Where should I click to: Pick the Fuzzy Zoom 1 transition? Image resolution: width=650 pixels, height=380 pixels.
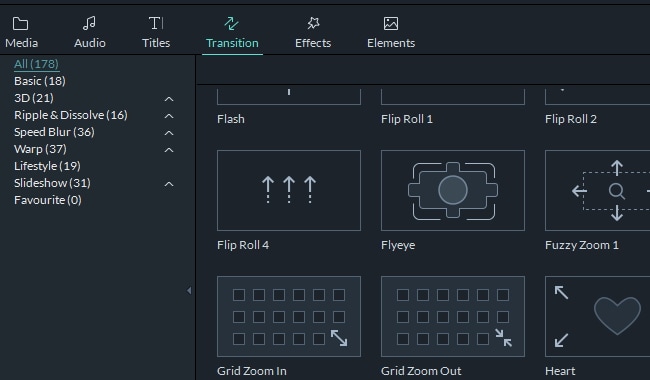[x=597, y=190]
